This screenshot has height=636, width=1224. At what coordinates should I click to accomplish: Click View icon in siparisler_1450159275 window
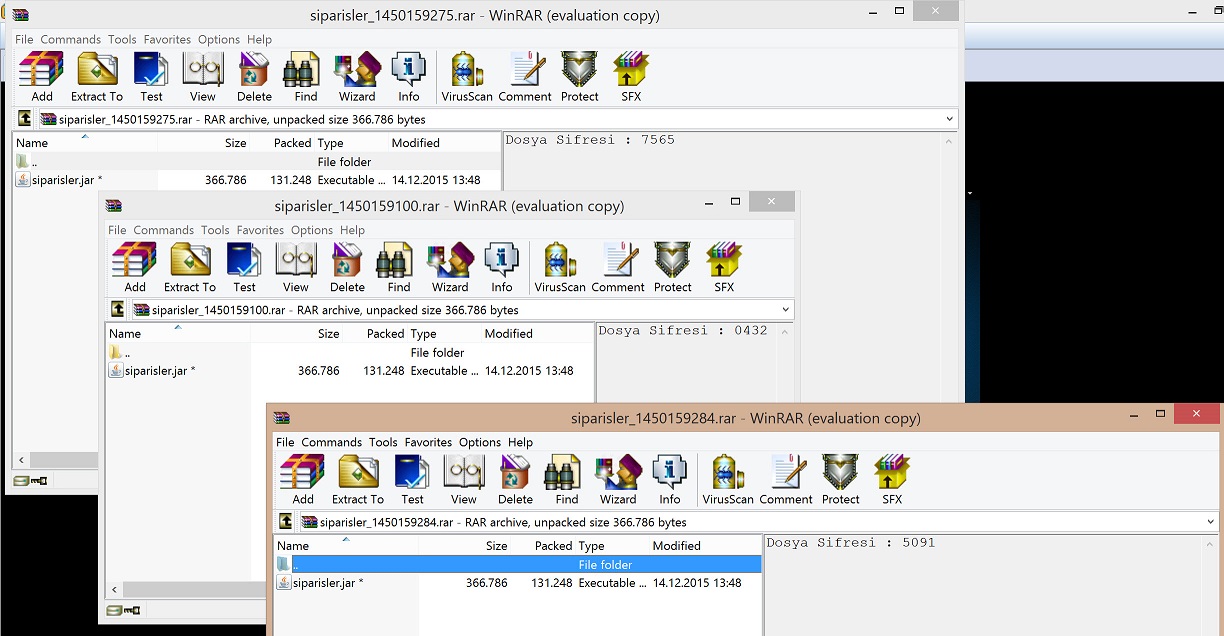tap(203, 76)
